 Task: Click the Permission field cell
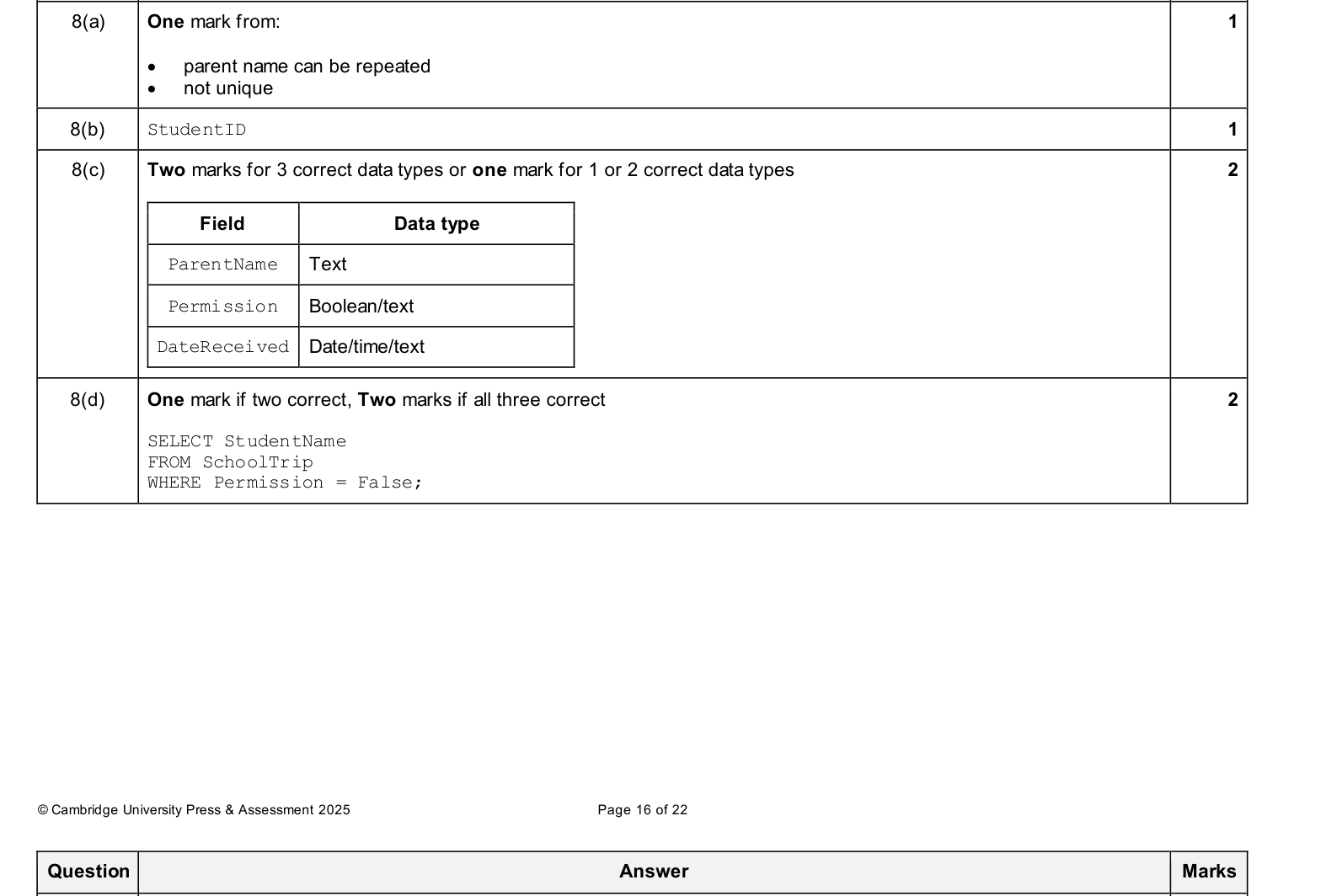[222, 307]
